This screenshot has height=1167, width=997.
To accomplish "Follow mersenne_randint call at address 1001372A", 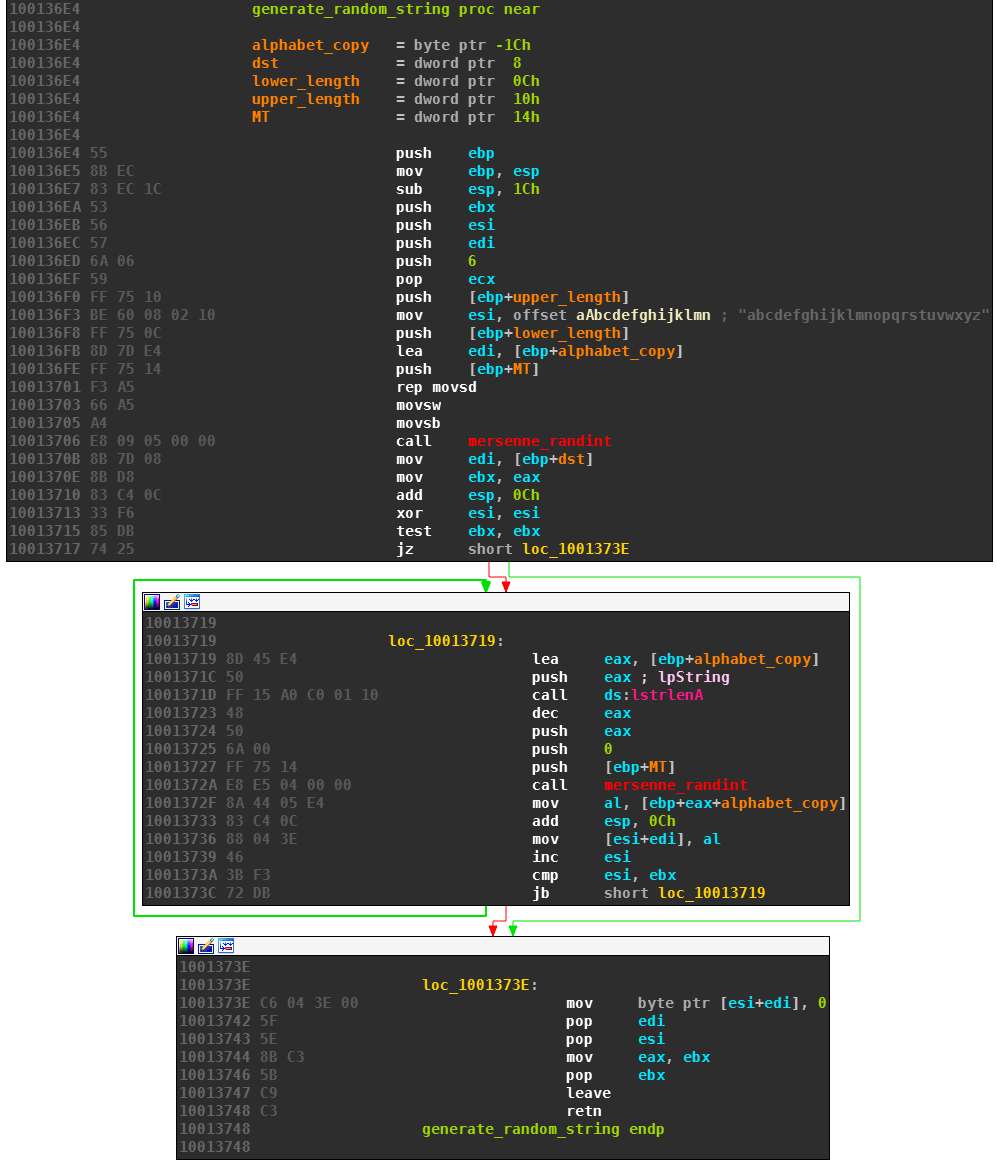I will [x=676, y=785].
